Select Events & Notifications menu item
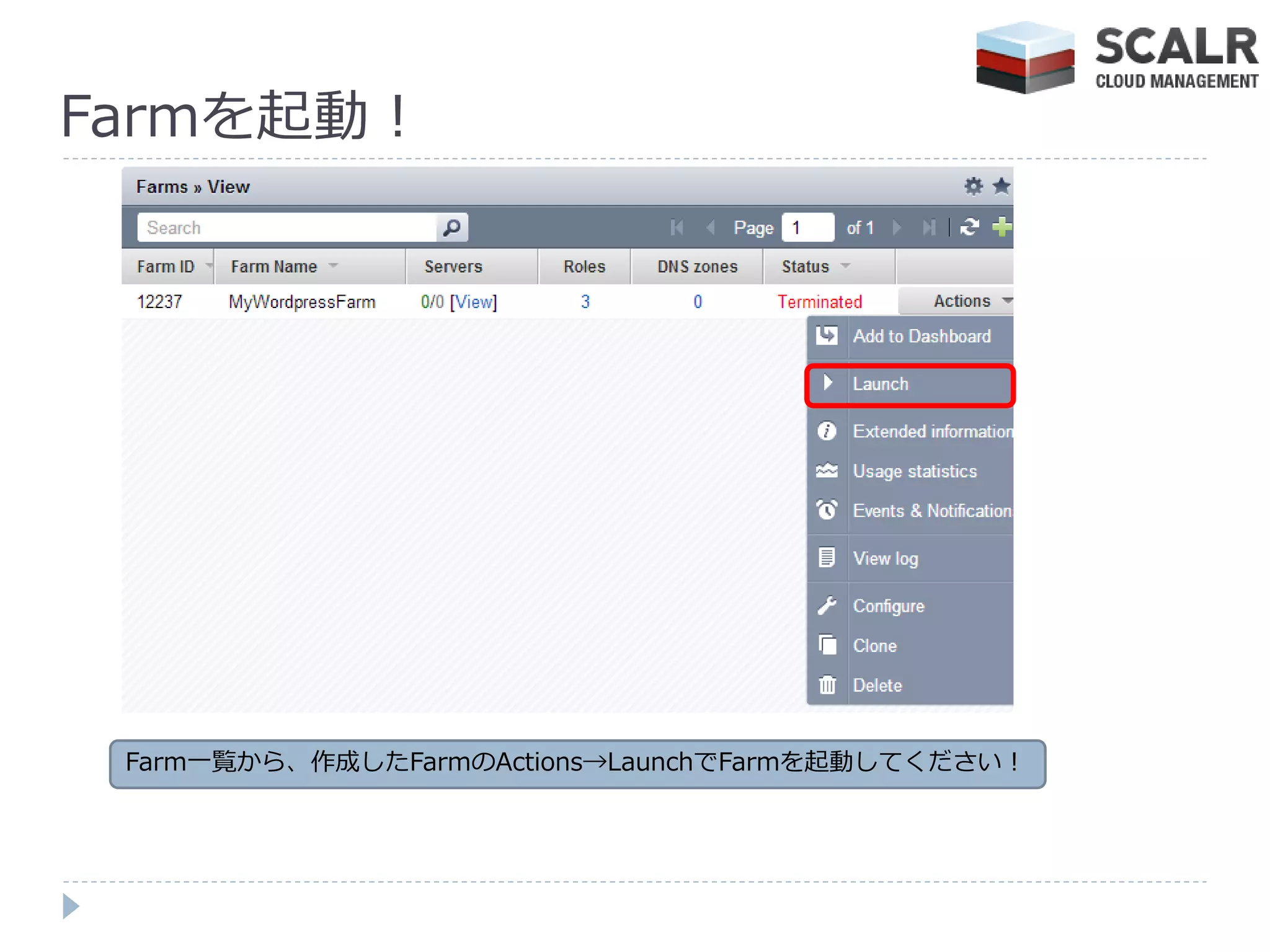This screenshot has width=1270, height=952. (x=910, y=511)
